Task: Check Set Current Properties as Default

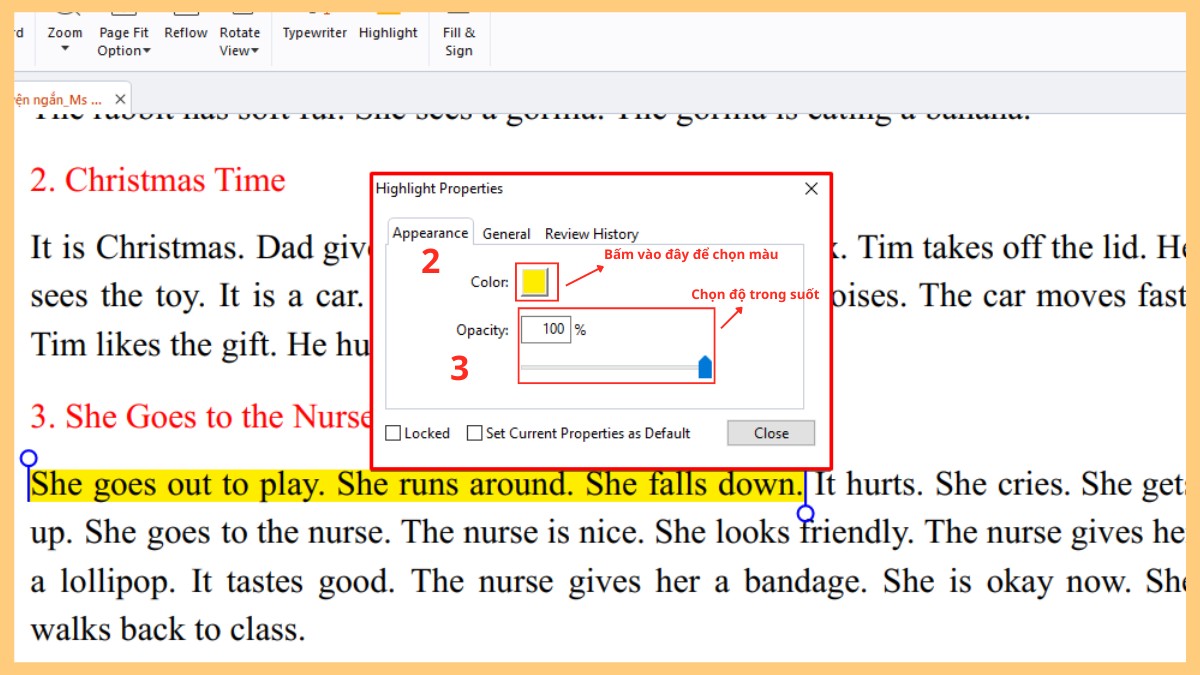Action: pos(475,434)
